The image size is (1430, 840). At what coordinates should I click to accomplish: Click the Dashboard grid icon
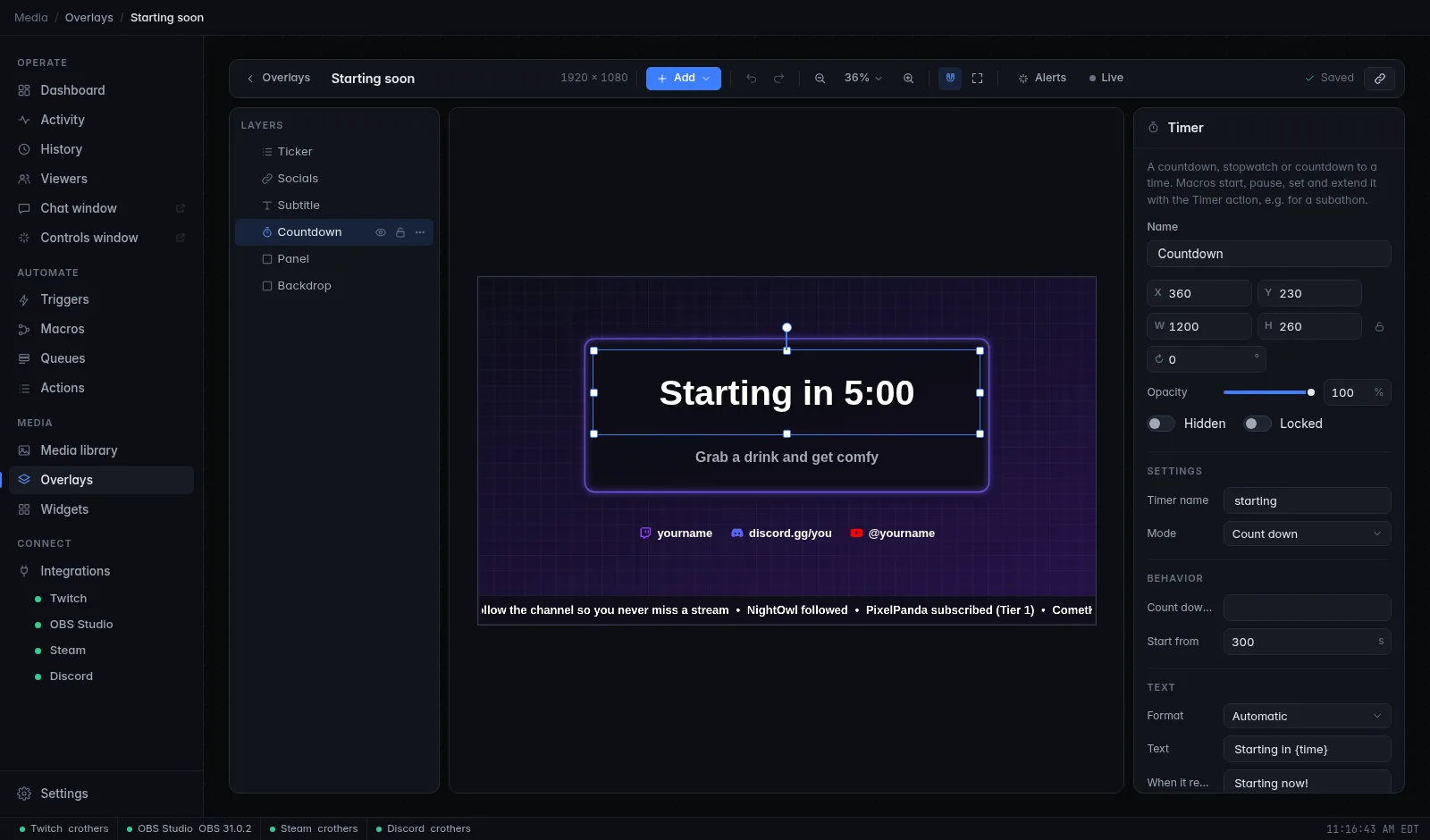24,90
